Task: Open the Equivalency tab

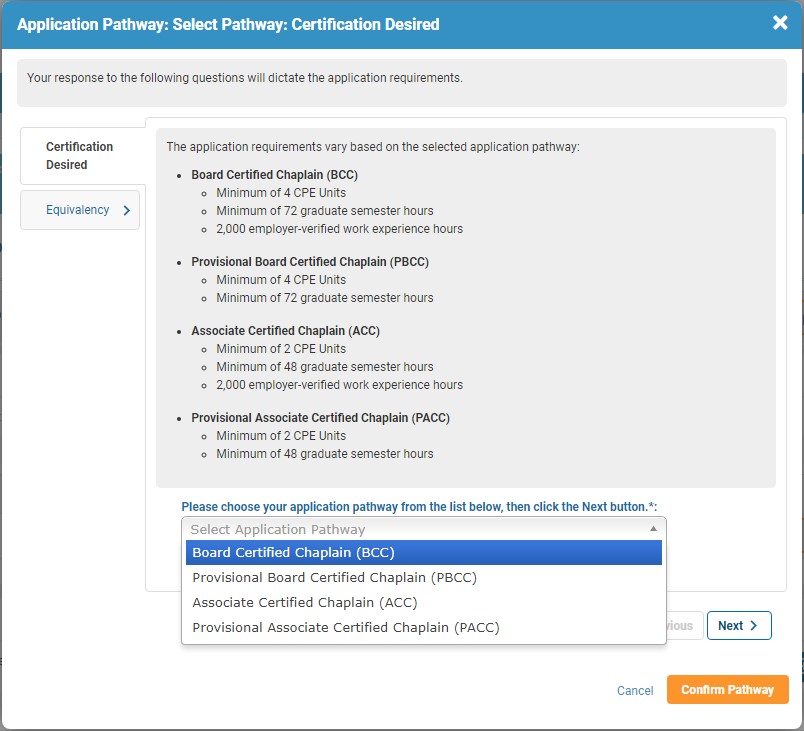Action: coord(78,211)
